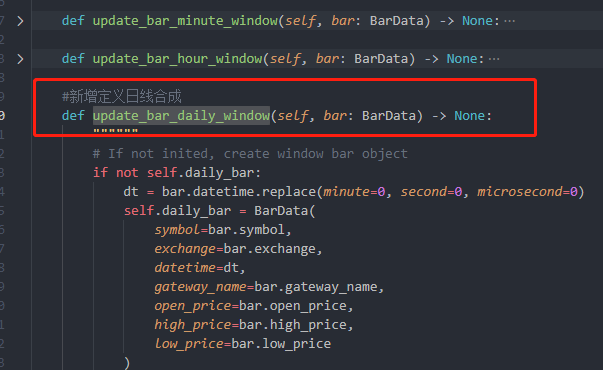Click symbol=bar.symbol argument
Screen dimensions: 603x370
pyautogui.click(x=223, y=230)
